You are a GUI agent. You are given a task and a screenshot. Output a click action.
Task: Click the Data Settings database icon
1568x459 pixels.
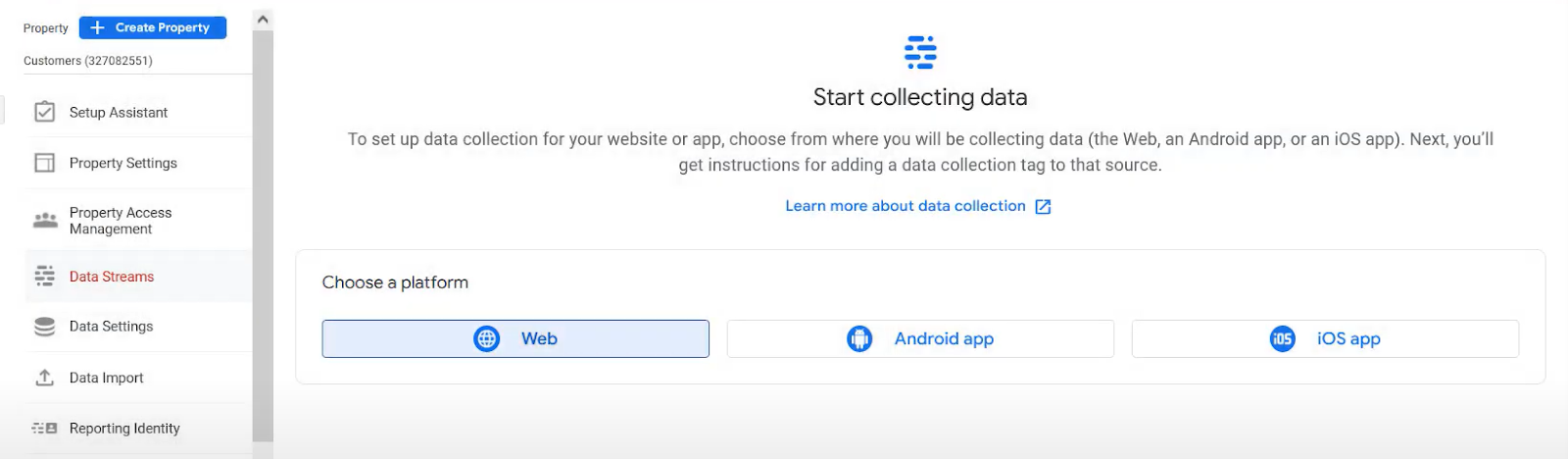45,327
